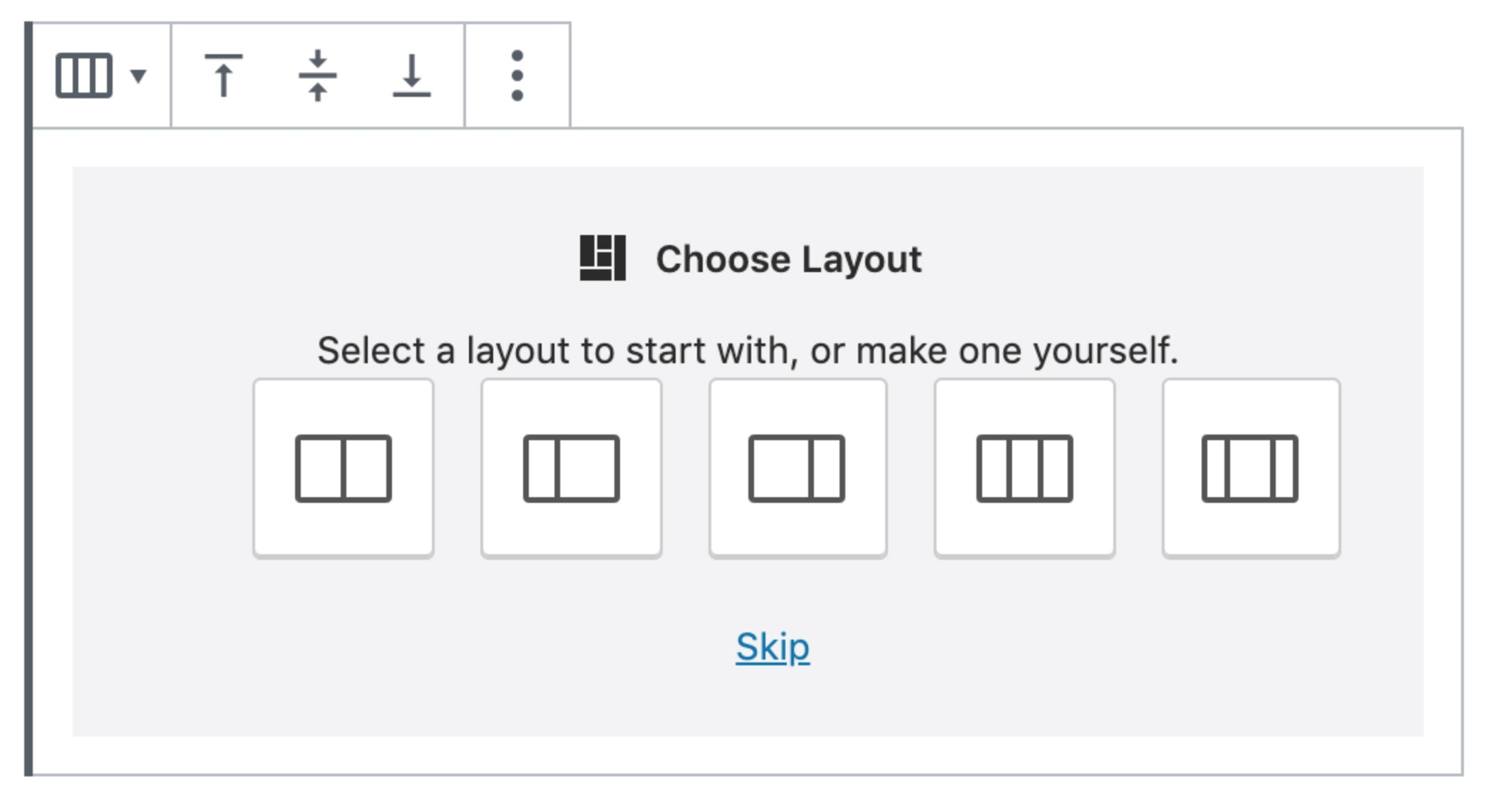The width and height of the screenshot is (1491, 812).
Task: Skip the layout selection
Action: coord(772,647)
